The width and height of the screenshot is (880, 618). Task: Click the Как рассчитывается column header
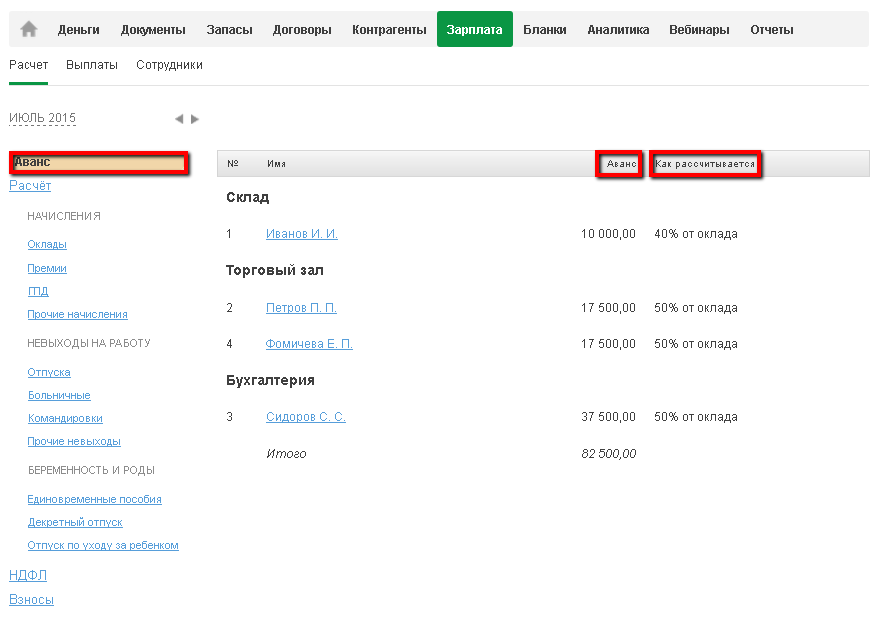click(x=705, y=164)
